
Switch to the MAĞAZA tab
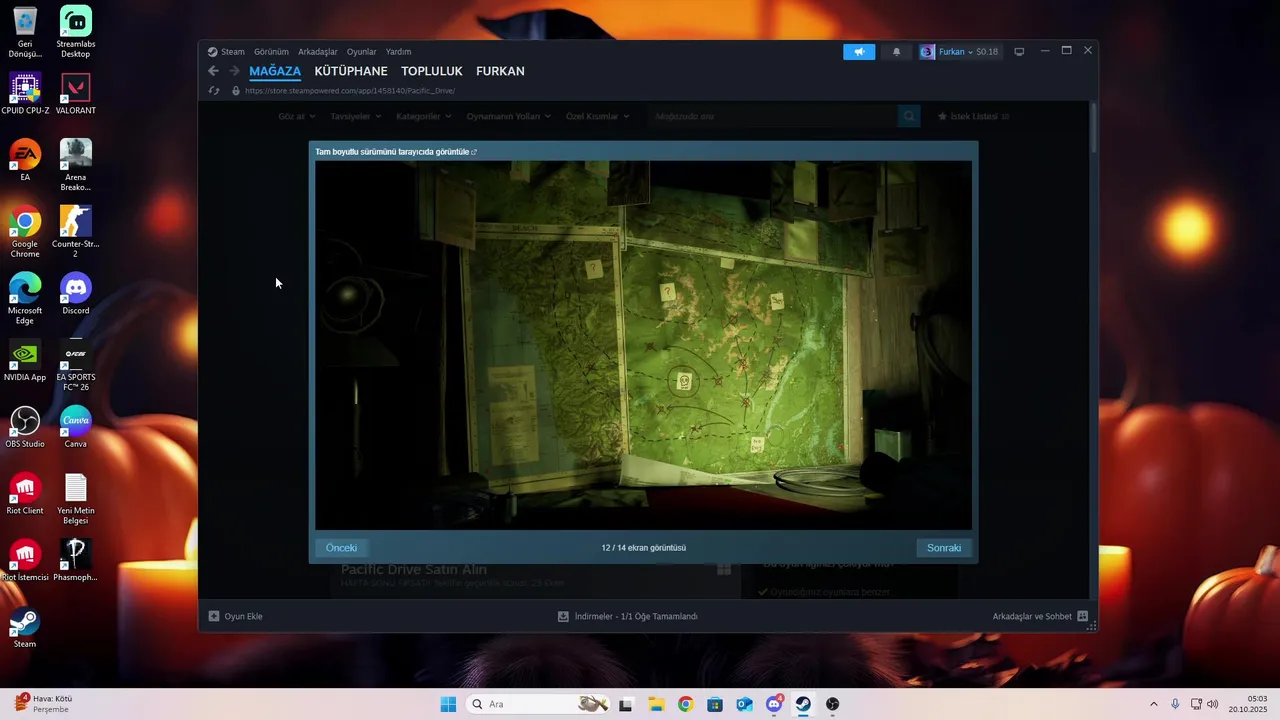pos(275,71)
